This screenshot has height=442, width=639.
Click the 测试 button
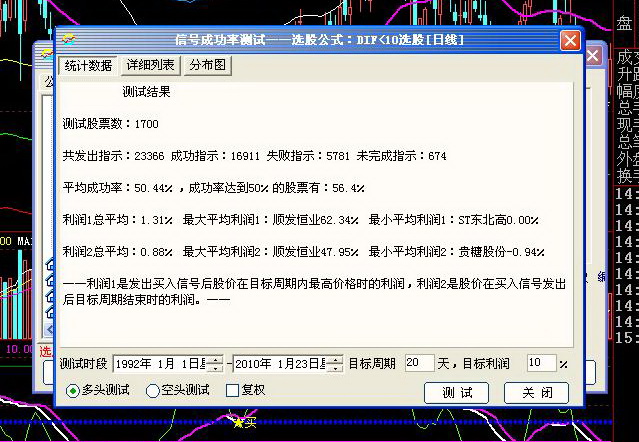(456, 393)
